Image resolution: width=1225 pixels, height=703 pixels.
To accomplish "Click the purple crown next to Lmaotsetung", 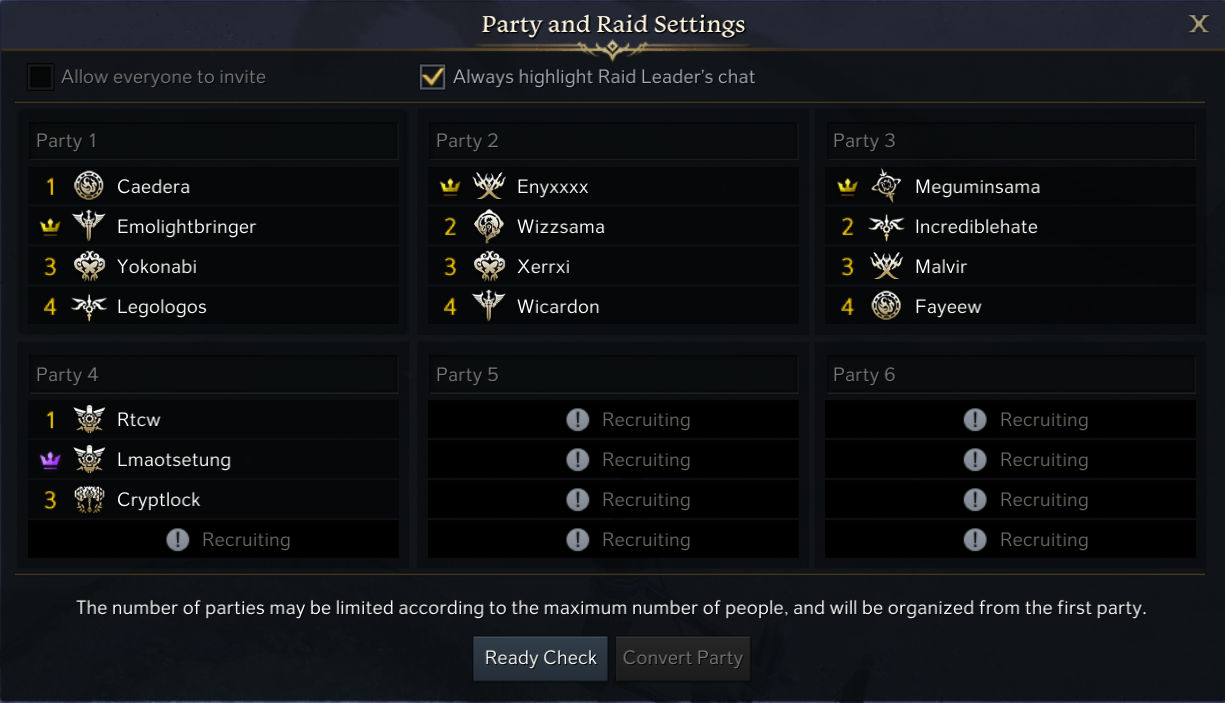I will [50, 460].
